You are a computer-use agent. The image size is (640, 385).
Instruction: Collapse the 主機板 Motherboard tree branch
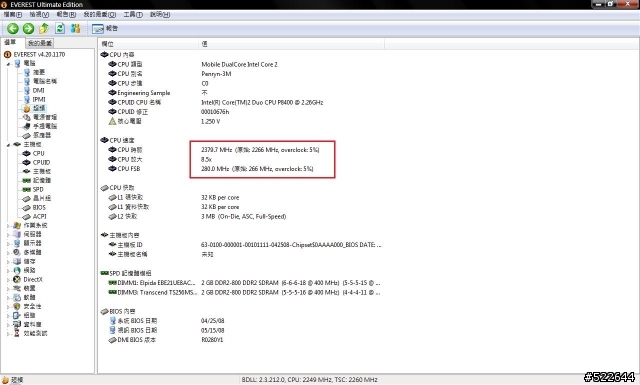8,145
